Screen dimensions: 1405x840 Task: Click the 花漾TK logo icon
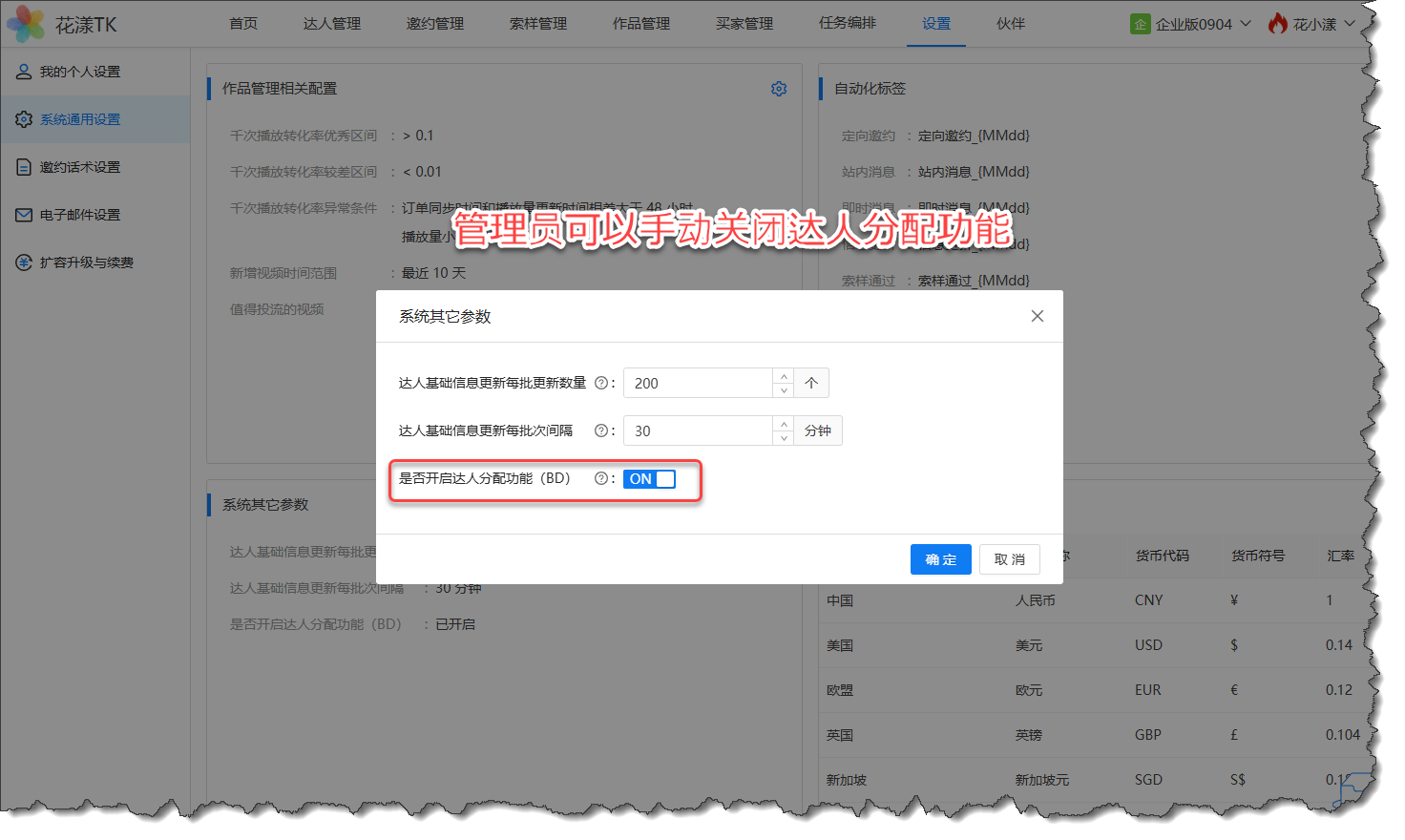26,24
